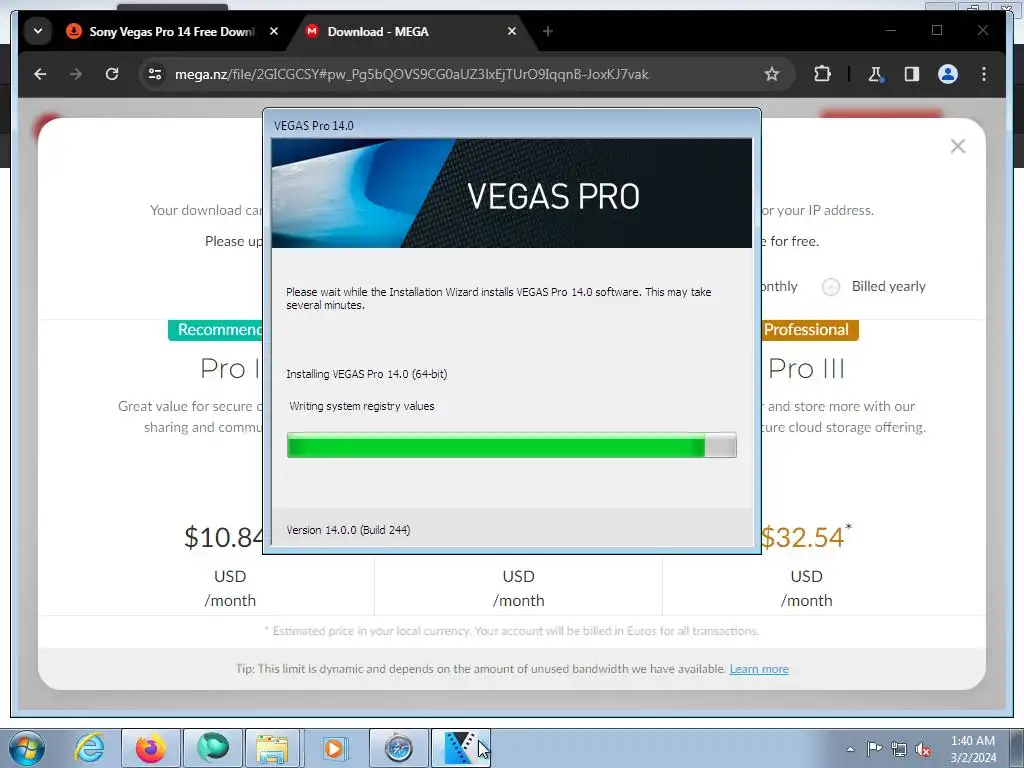The image size is (1024, 768).
Task: Close the Sony Vegas Pro tab
Action: click(x=274, y=31)
